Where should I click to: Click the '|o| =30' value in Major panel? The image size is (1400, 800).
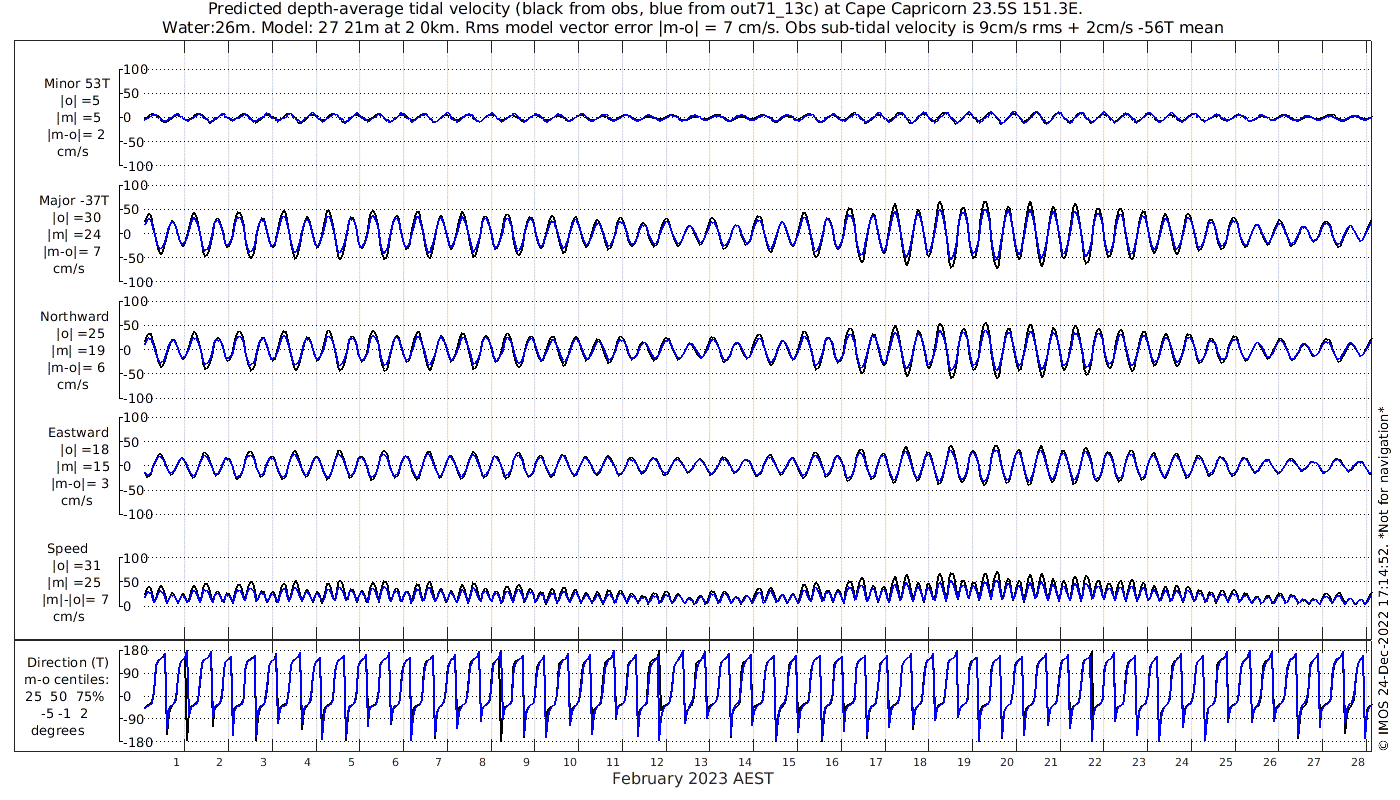click(79, 217)
